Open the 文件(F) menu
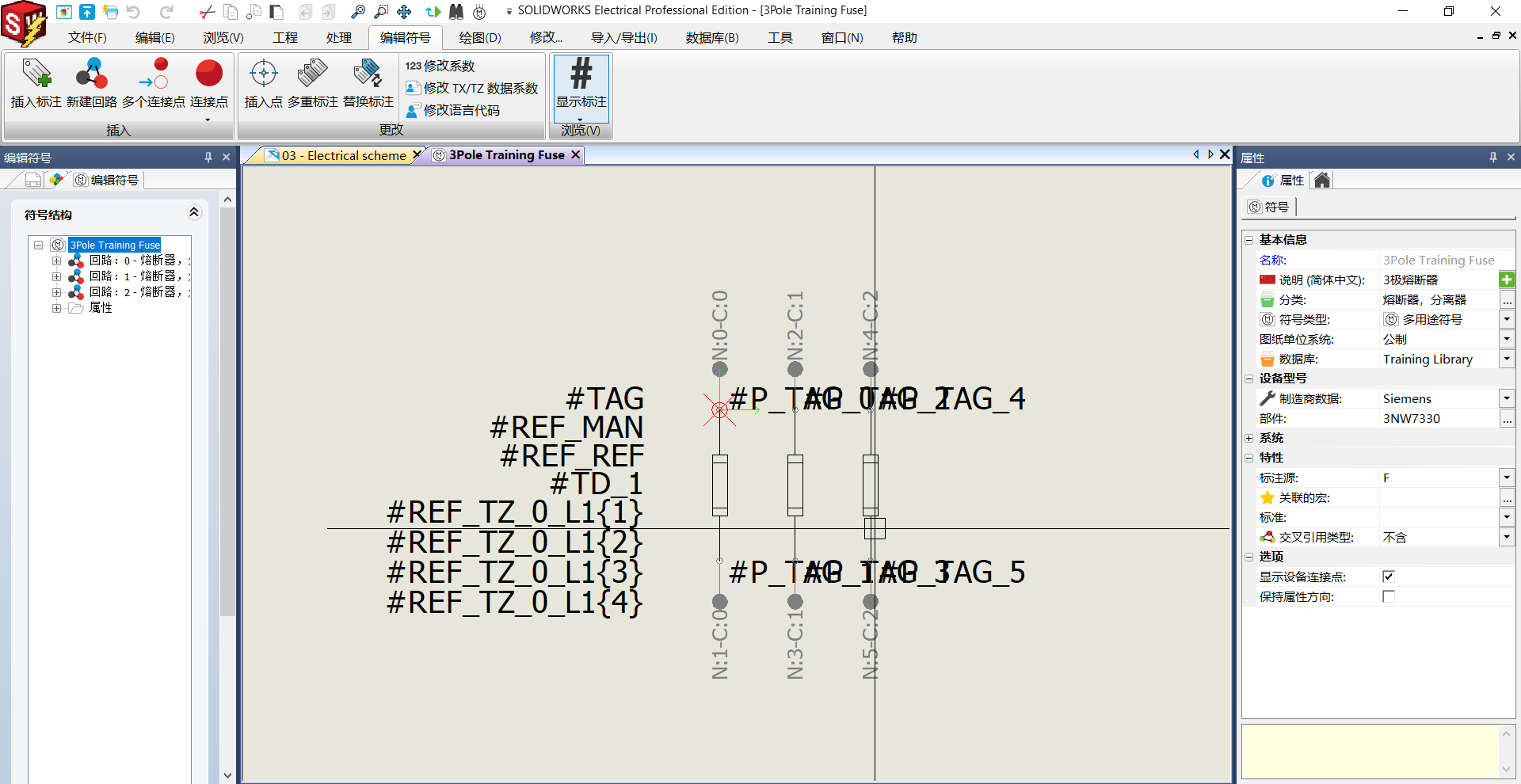1521x784 pixels. 87,37
